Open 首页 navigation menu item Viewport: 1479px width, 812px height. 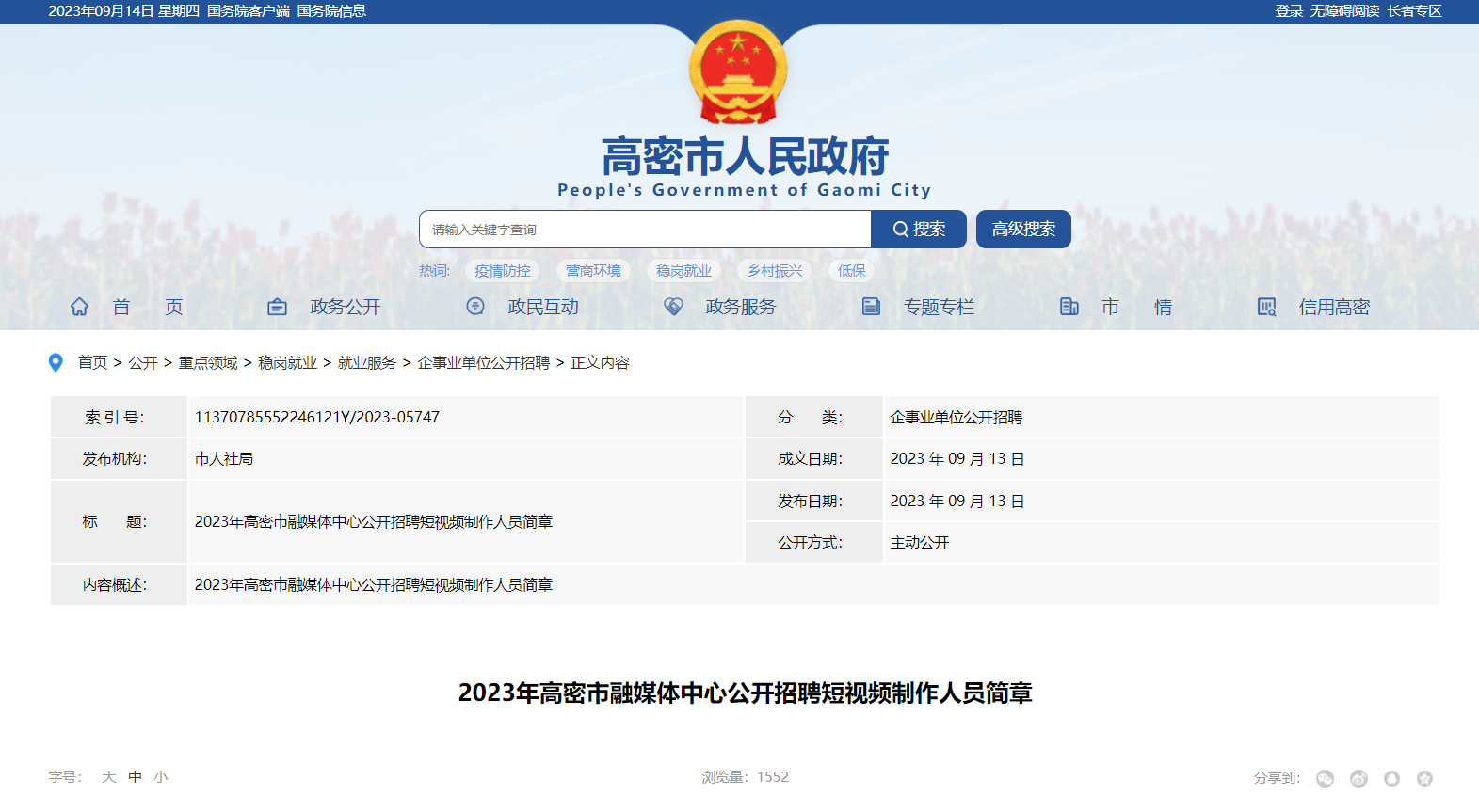coord(148,307)
